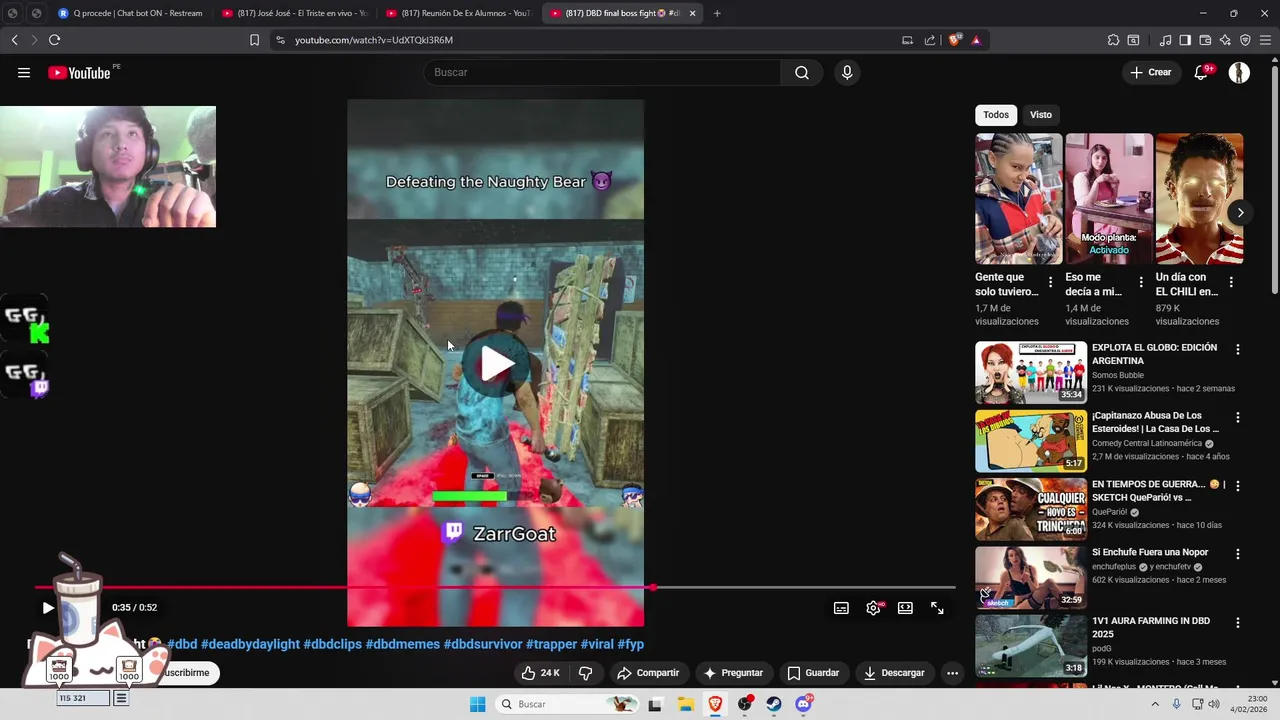Toggle the browser sidebar panel
Viewport: 1280px width, 720px height.
[x=1185, y=40]
